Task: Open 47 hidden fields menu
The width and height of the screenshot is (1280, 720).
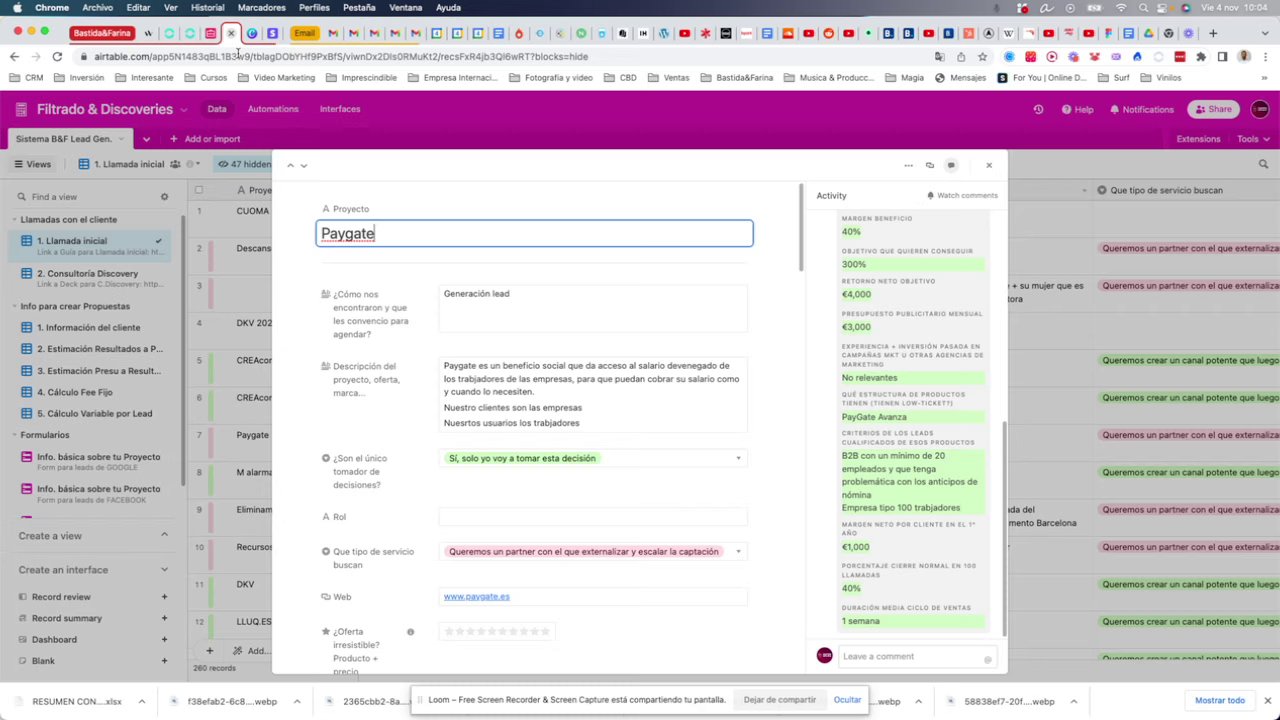Action: (245, 164)
